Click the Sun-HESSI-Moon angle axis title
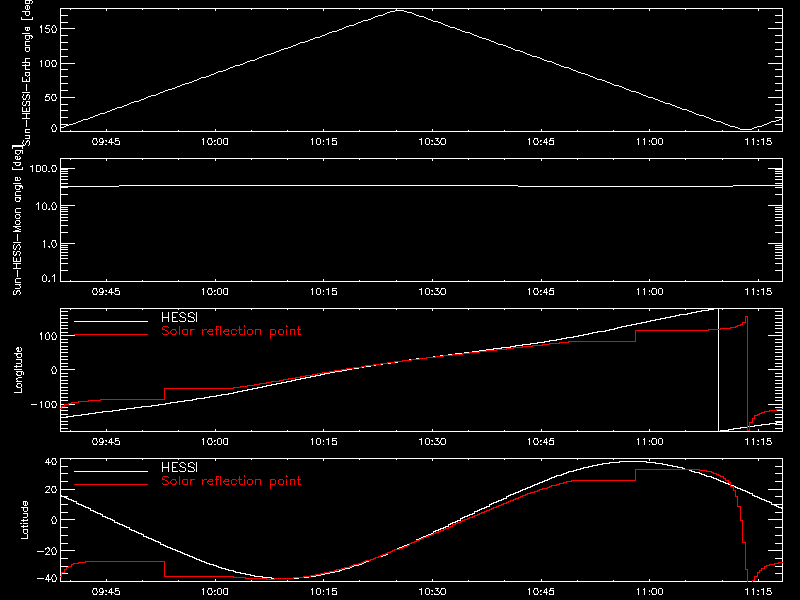Image resolution: width=800 pixels, height=600 pixels. click(17, 220)
